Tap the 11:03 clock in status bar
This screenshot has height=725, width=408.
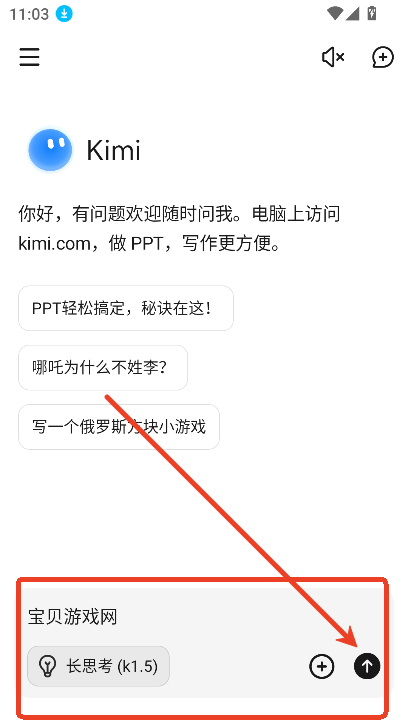pyautogui.click(x=29, y=14)
